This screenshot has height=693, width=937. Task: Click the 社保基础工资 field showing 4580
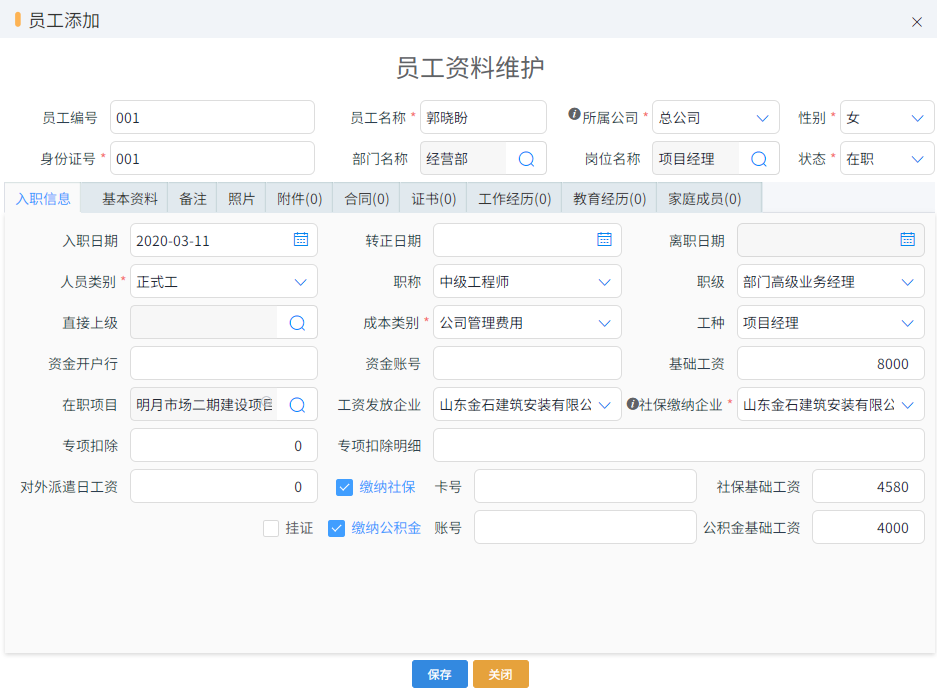tap(868, 486)
